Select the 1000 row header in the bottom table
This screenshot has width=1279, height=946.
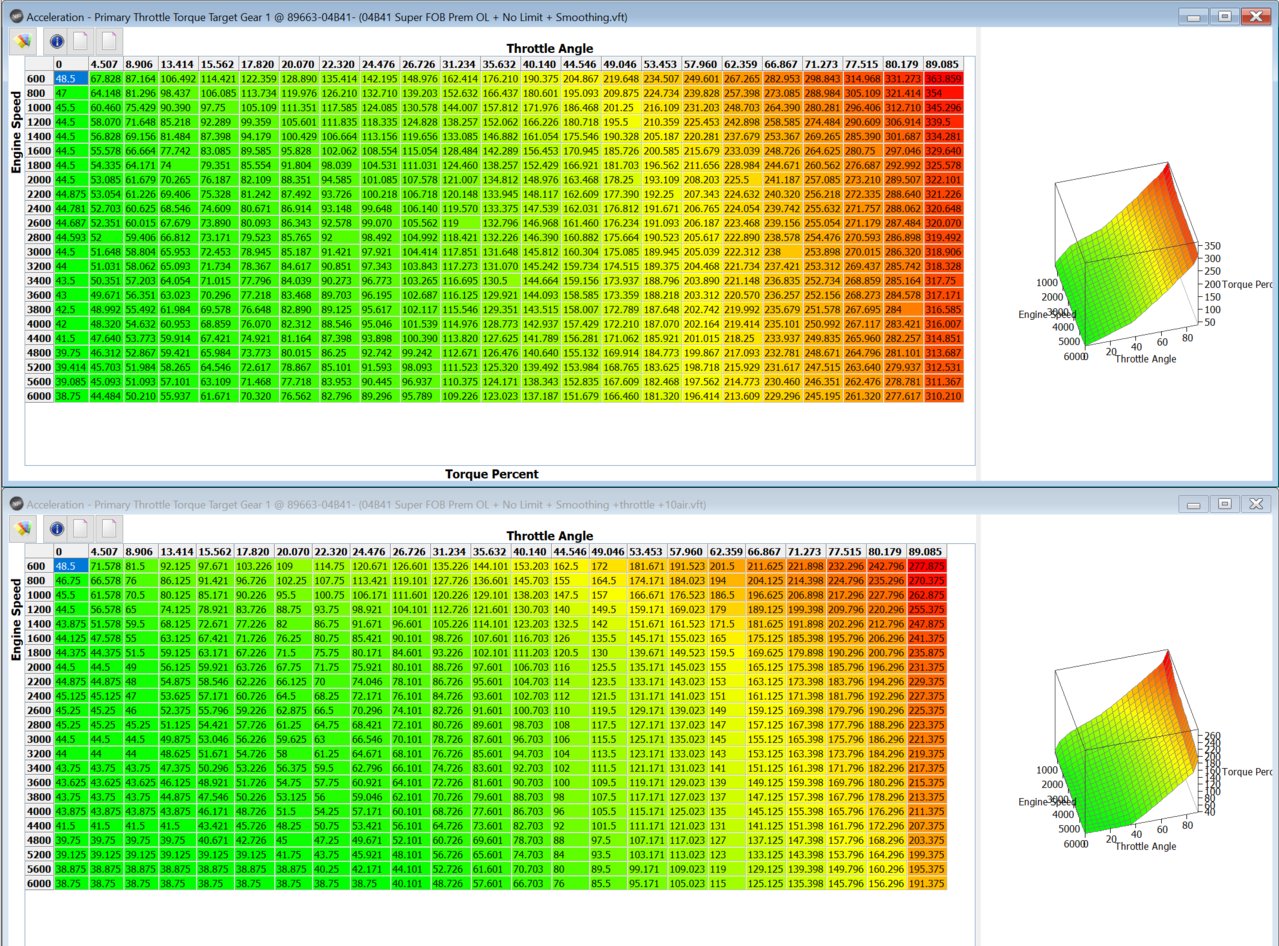(x=38, y=595)
